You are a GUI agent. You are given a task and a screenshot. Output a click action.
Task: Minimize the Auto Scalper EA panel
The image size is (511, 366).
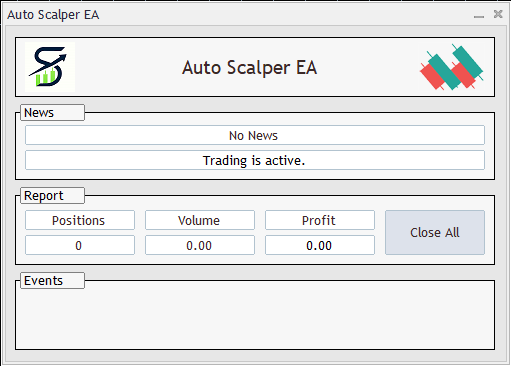tap(479, 16)
